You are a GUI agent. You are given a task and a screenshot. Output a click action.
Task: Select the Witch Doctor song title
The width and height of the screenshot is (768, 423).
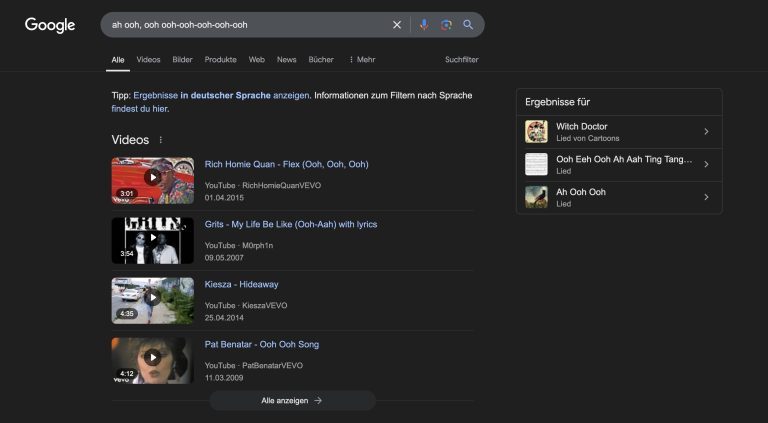pyautogui.click(x=581, y=126)
